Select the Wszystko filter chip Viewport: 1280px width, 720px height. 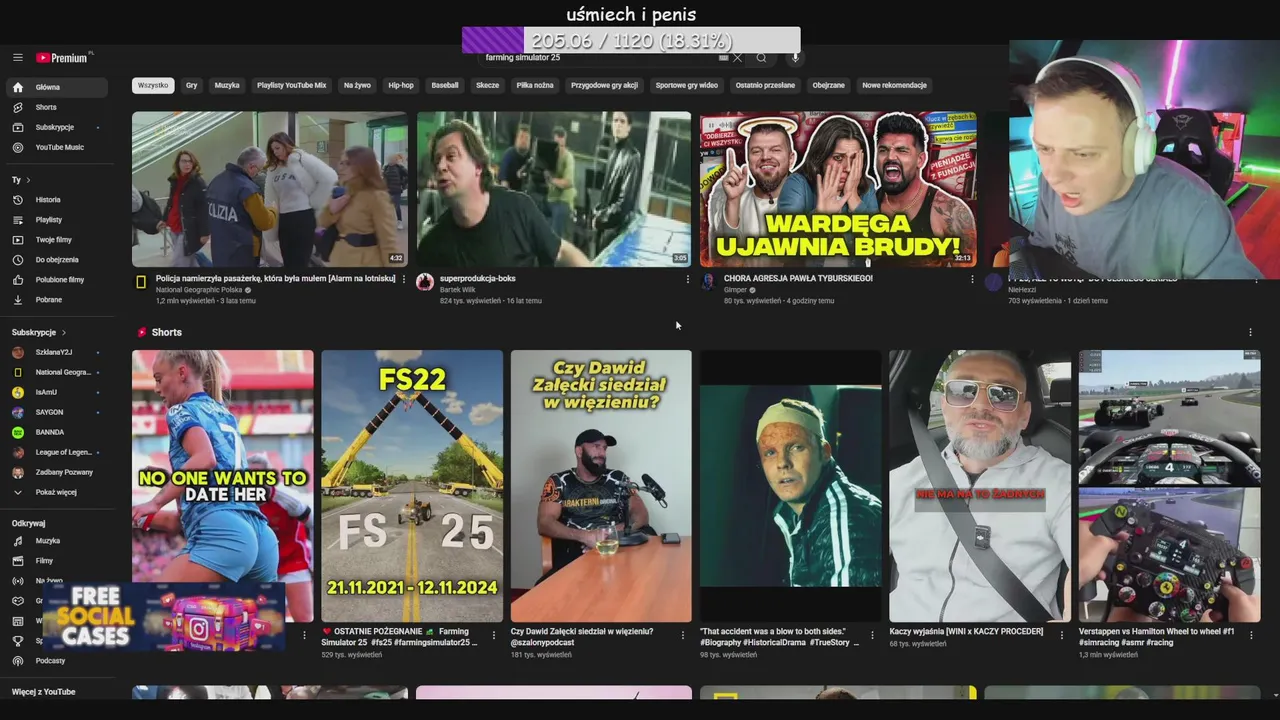tap(153, 85)
